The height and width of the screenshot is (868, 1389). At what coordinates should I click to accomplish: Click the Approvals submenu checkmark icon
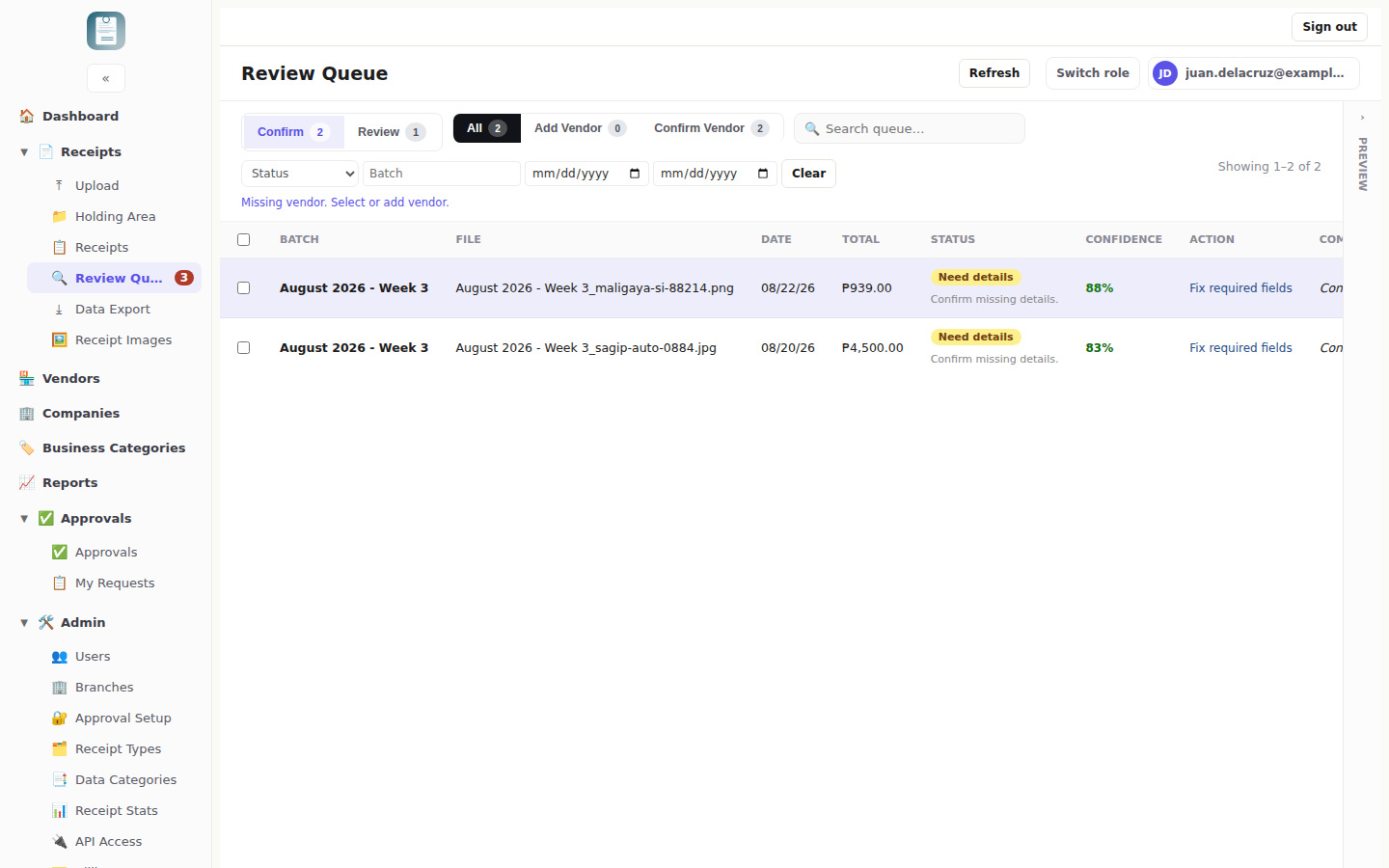pyautogui.click(x=59, y=552)
